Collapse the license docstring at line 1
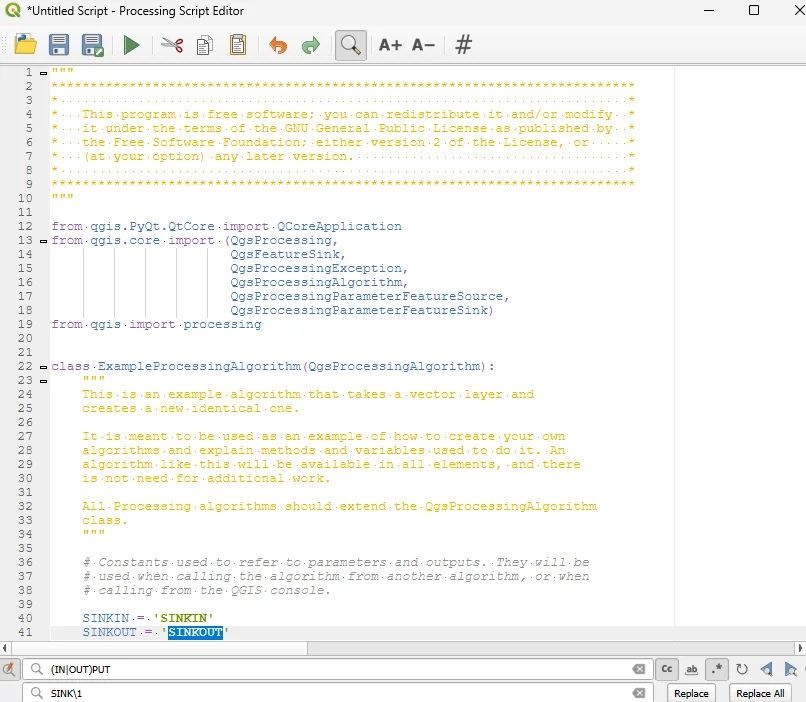This screenshot has height=702, width=806. point(42,72)
